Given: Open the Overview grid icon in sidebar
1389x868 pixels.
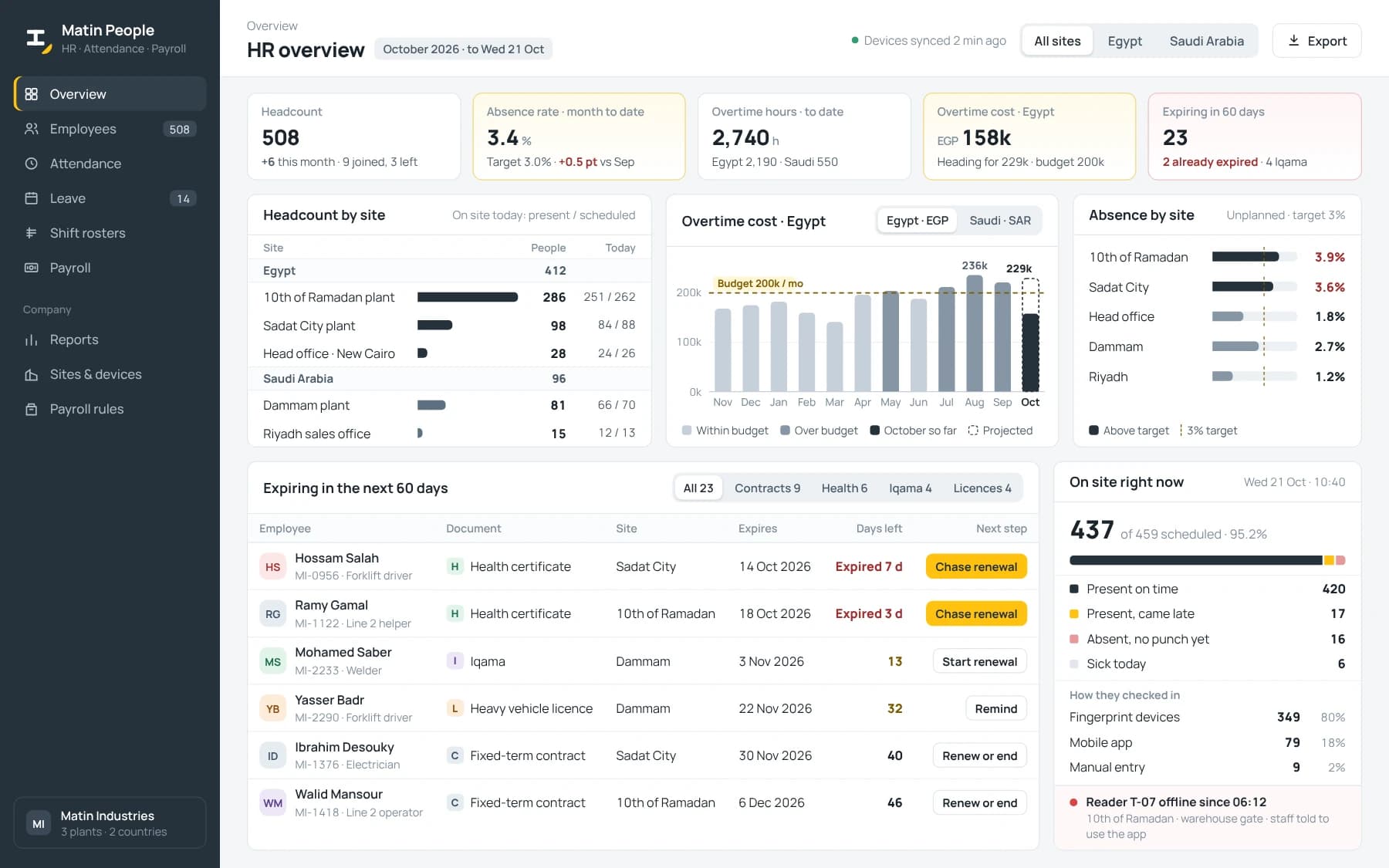Looking at the screenshot, I should tap(32, 94).
